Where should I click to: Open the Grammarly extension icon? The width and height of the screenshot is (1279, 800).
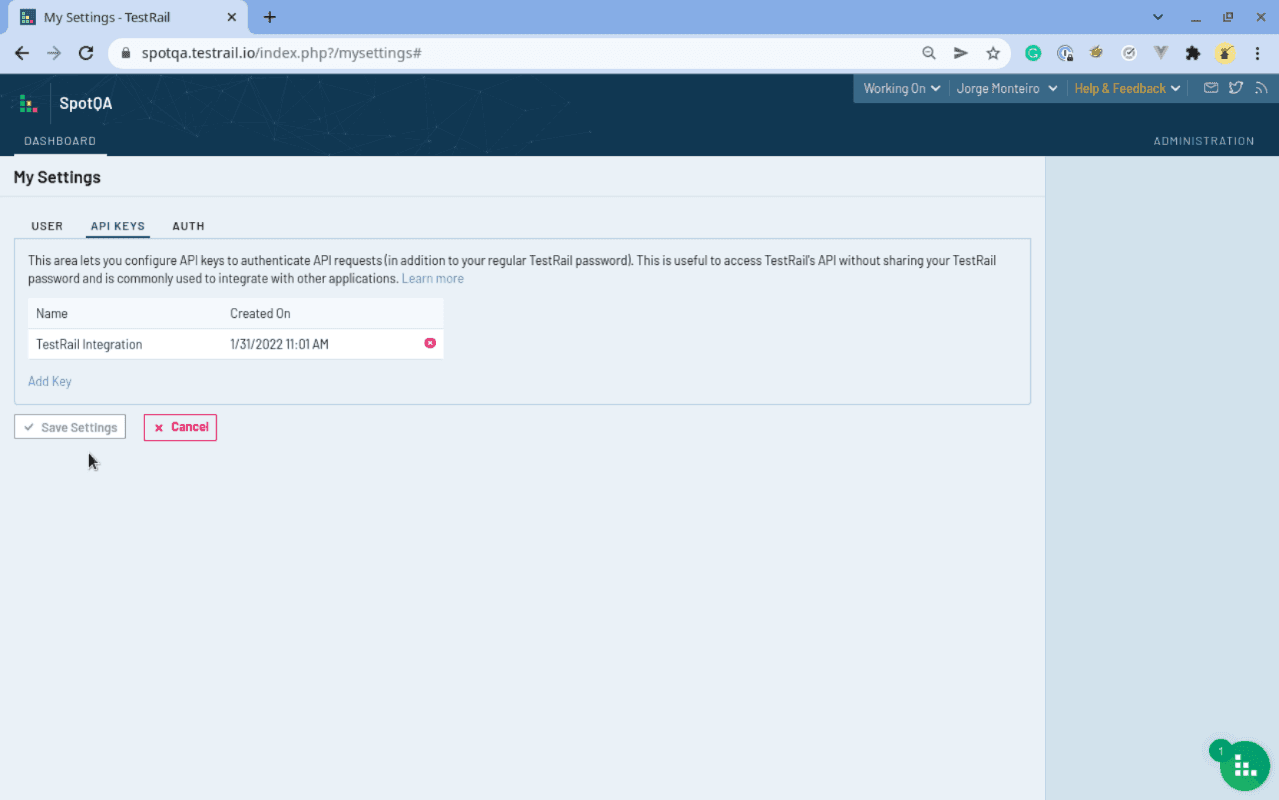(x=1033, y=53)
